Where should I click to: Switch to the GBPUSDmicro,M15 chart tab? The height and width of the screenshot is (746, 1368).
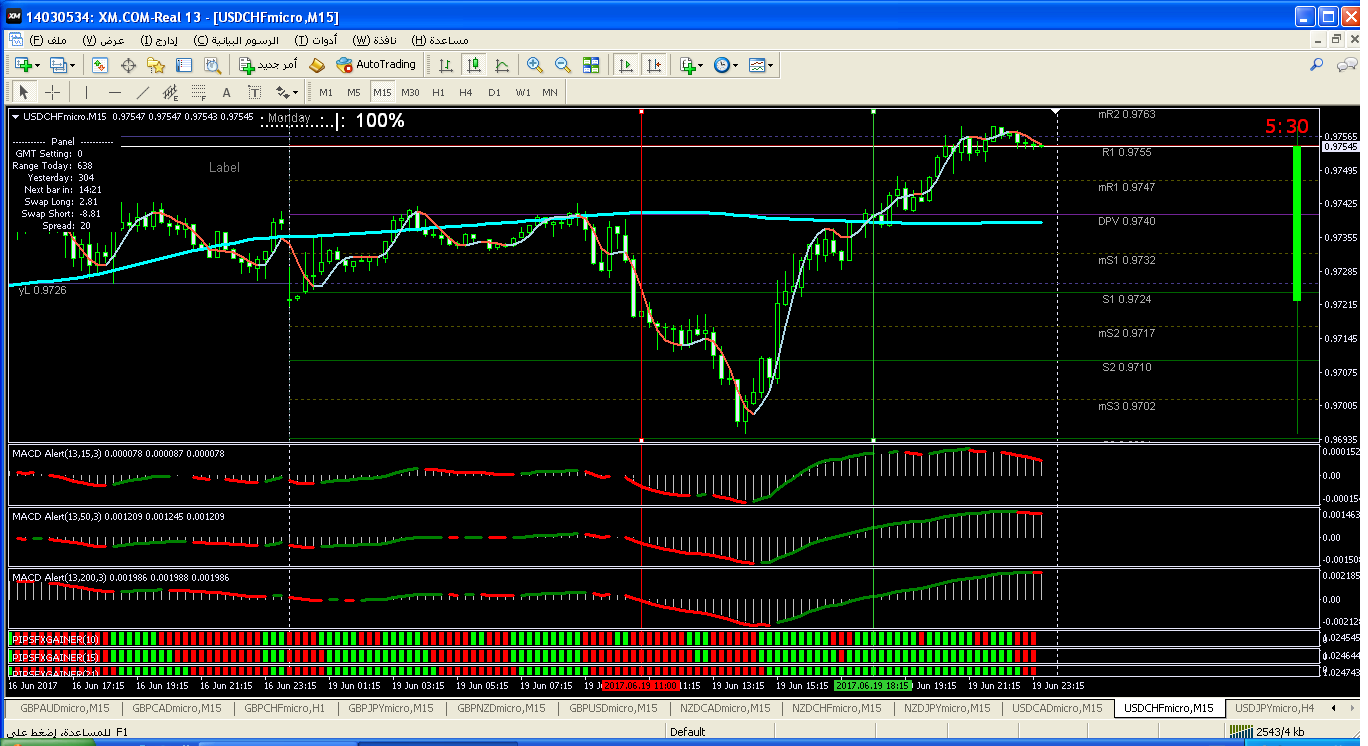click(613, 708)
